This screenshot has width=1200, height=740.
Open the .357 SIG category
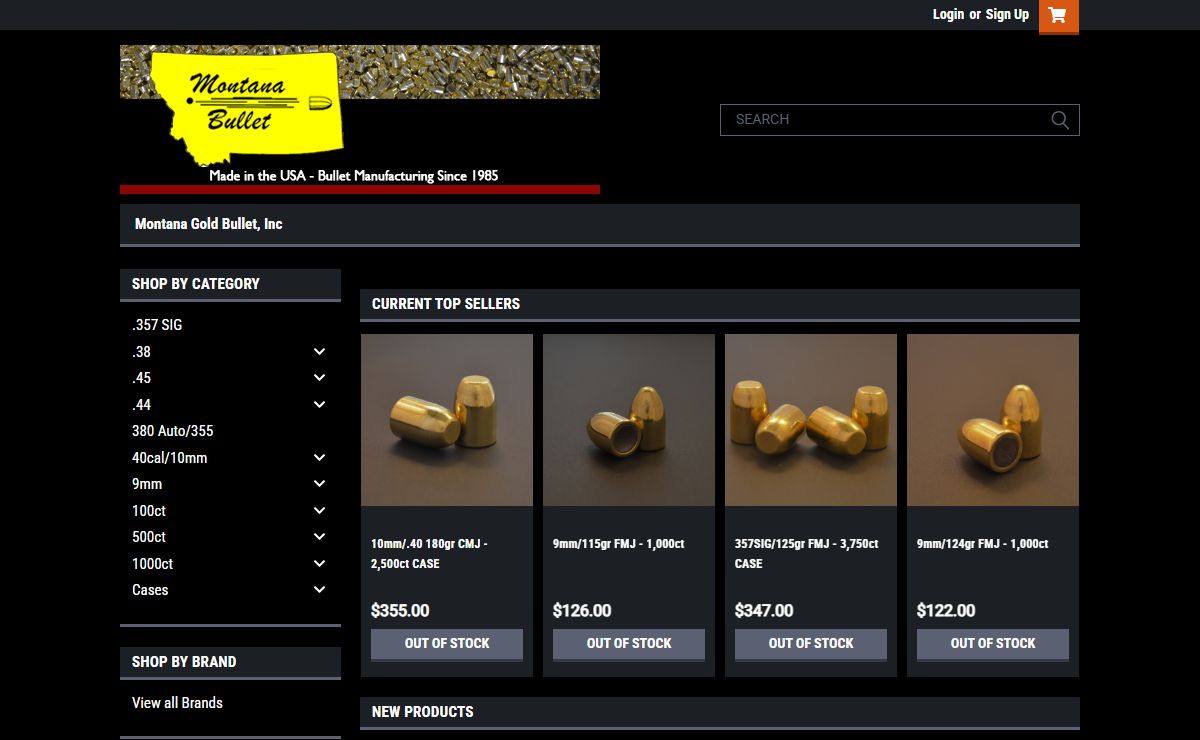click(x=157, y=325)
